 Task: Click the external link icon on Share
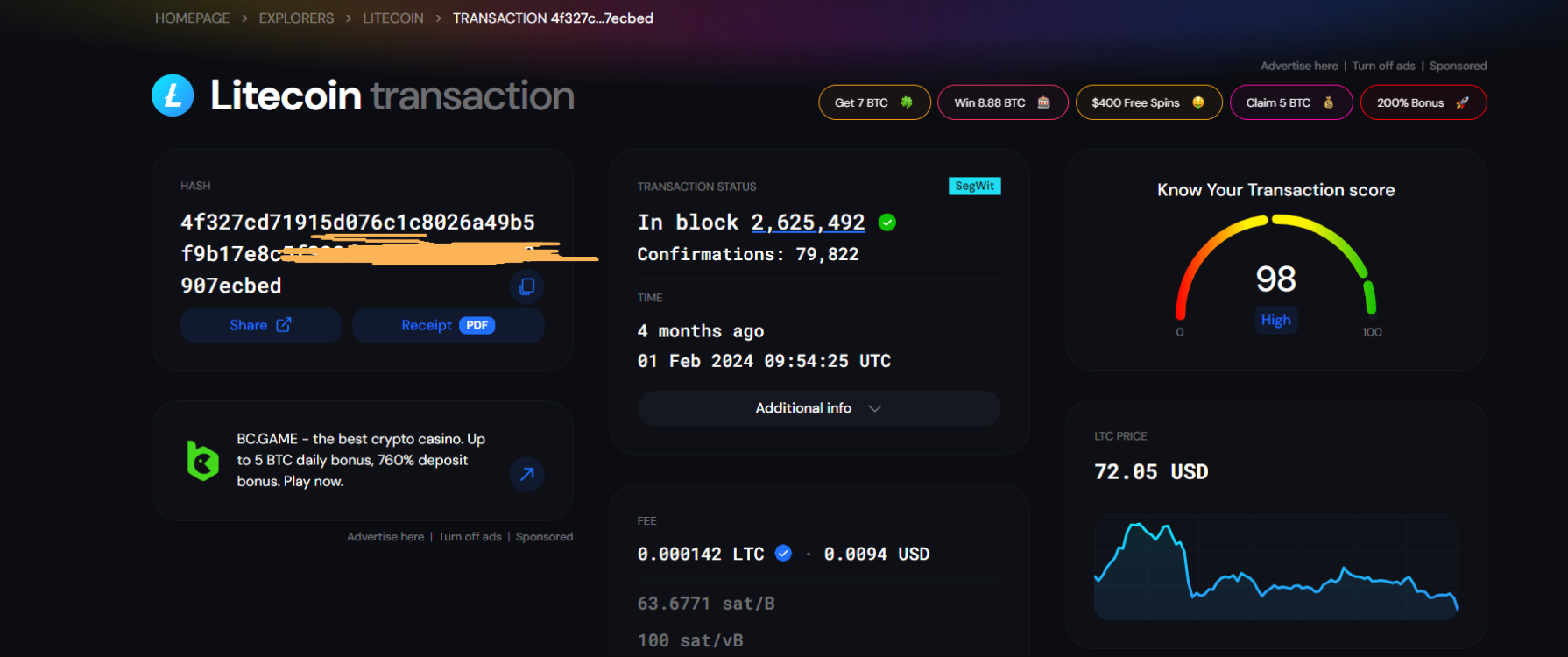tap(284, 325)
